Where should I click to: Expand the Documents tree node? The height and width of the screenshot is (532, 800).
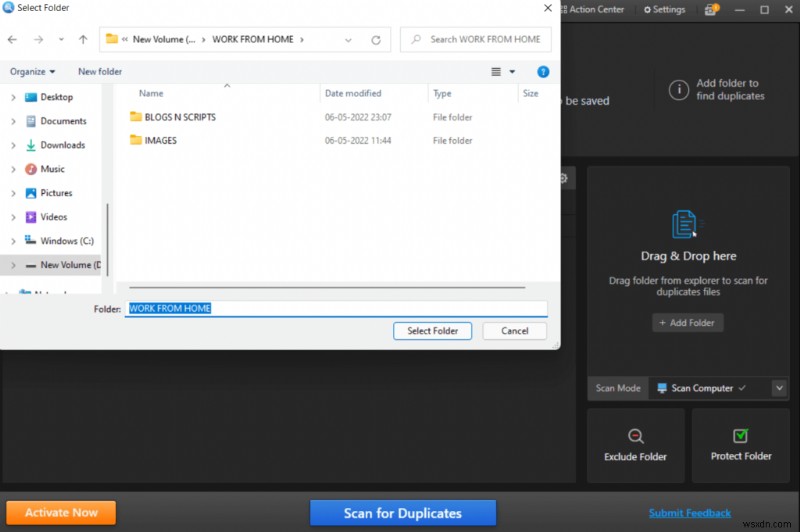(x=13, y=121)
